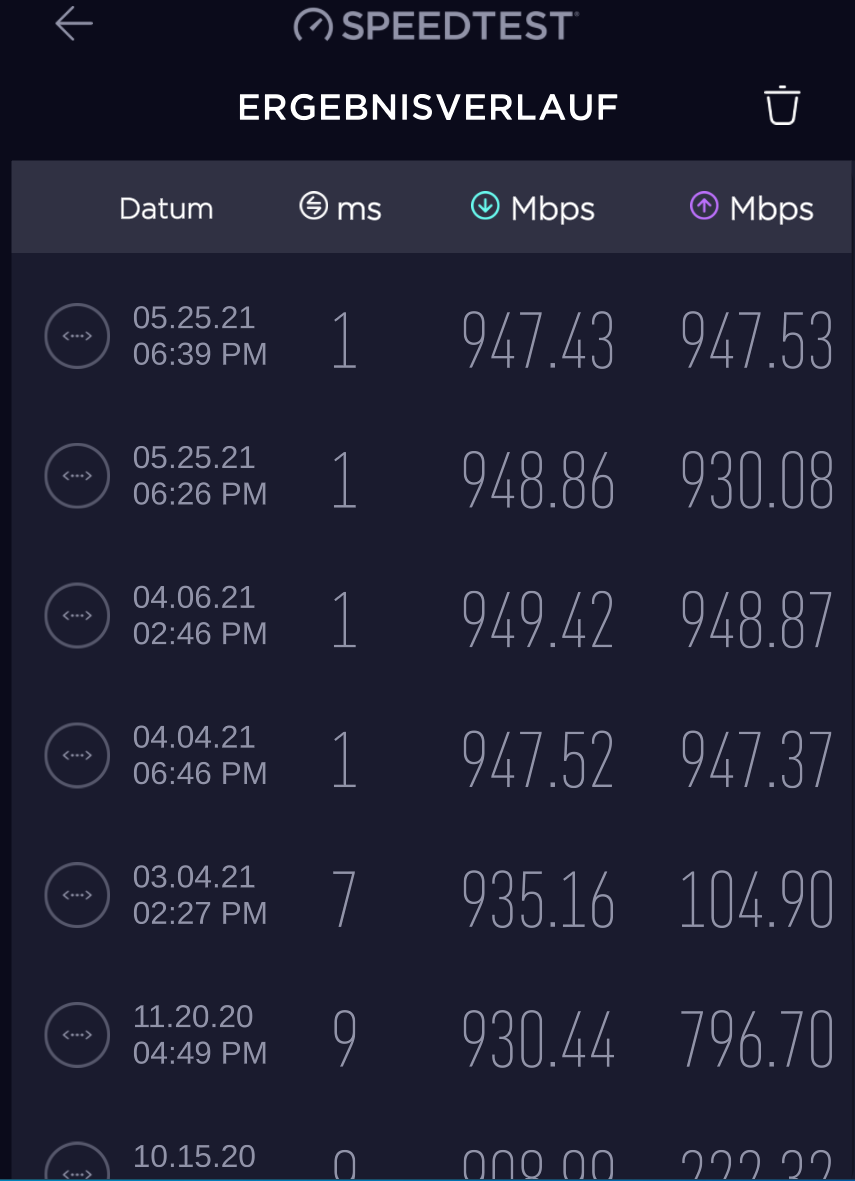Tap connection icon for 06:26 PM result

coord(77,476)
